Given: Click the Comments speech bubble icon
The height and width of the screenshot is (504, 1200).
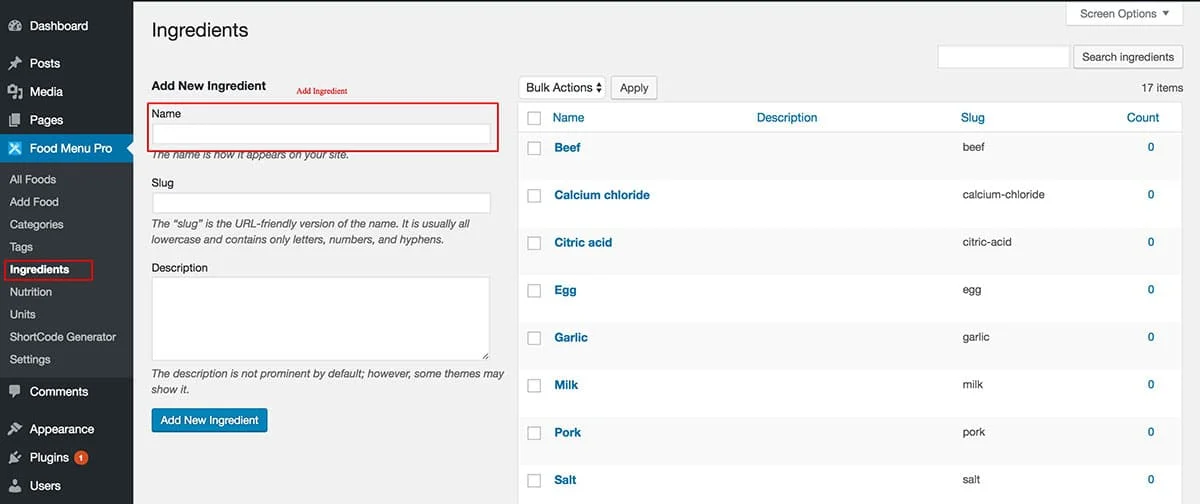Looking at the screenshot, I should pos(15,392).
